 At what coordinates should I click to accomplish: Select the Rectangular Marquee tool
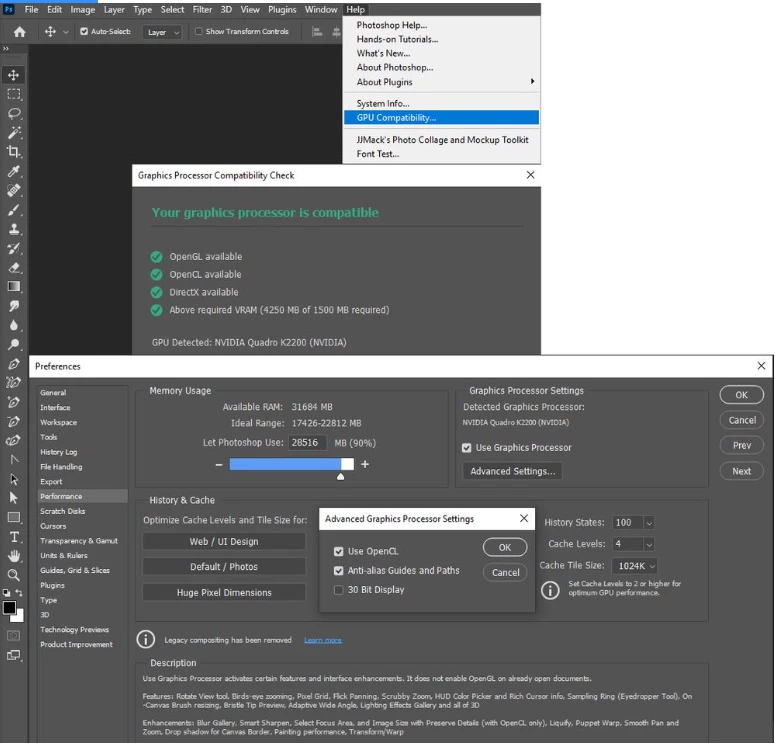pos(13,94)
